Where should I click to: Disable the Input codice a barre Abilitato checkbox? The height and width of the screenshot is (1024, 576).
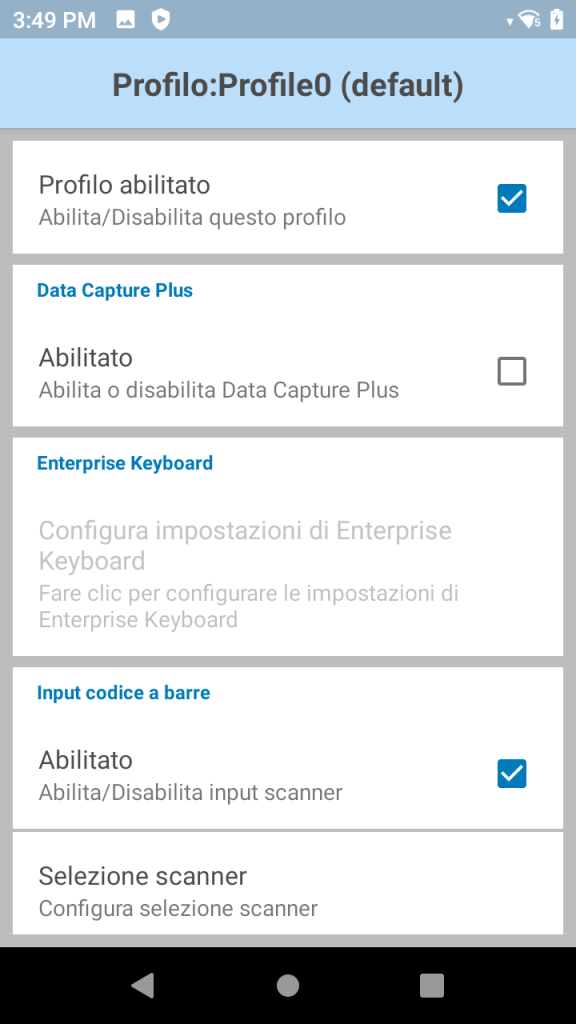[x=512, y=773]
